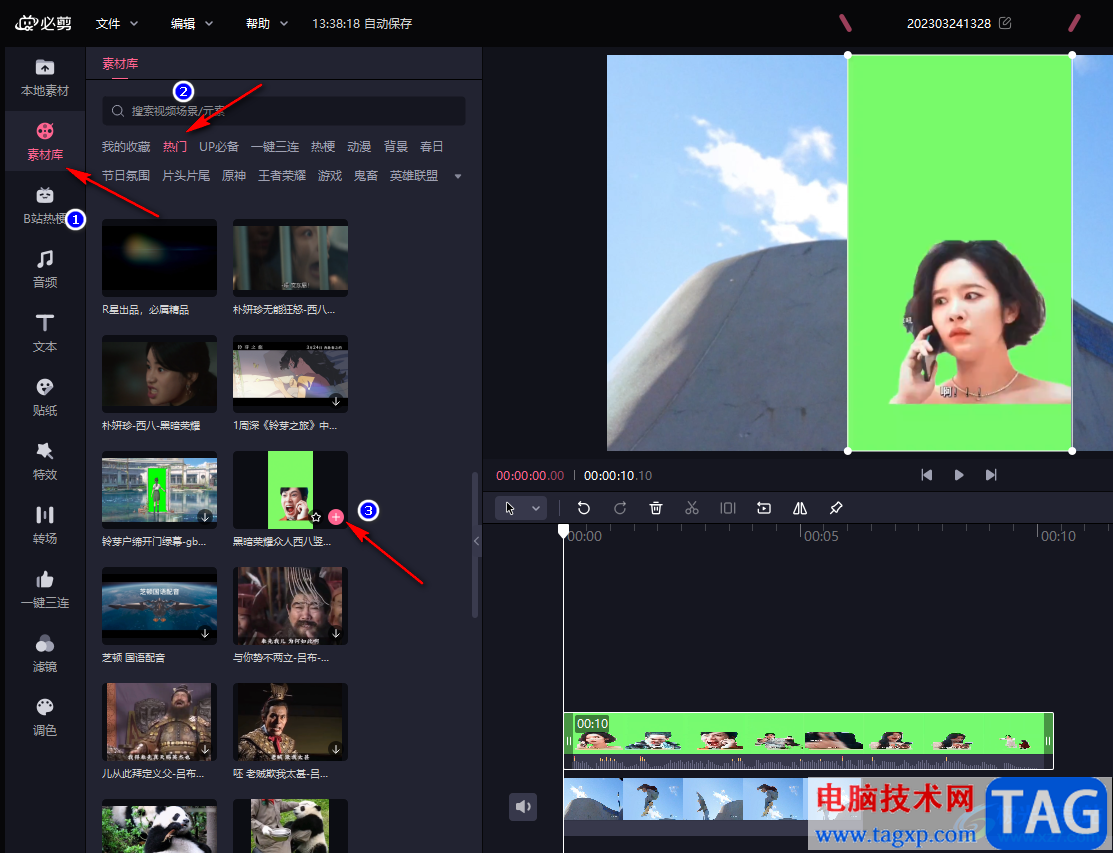
Task: Open the 文本 text panel
Action: (45, 333)
